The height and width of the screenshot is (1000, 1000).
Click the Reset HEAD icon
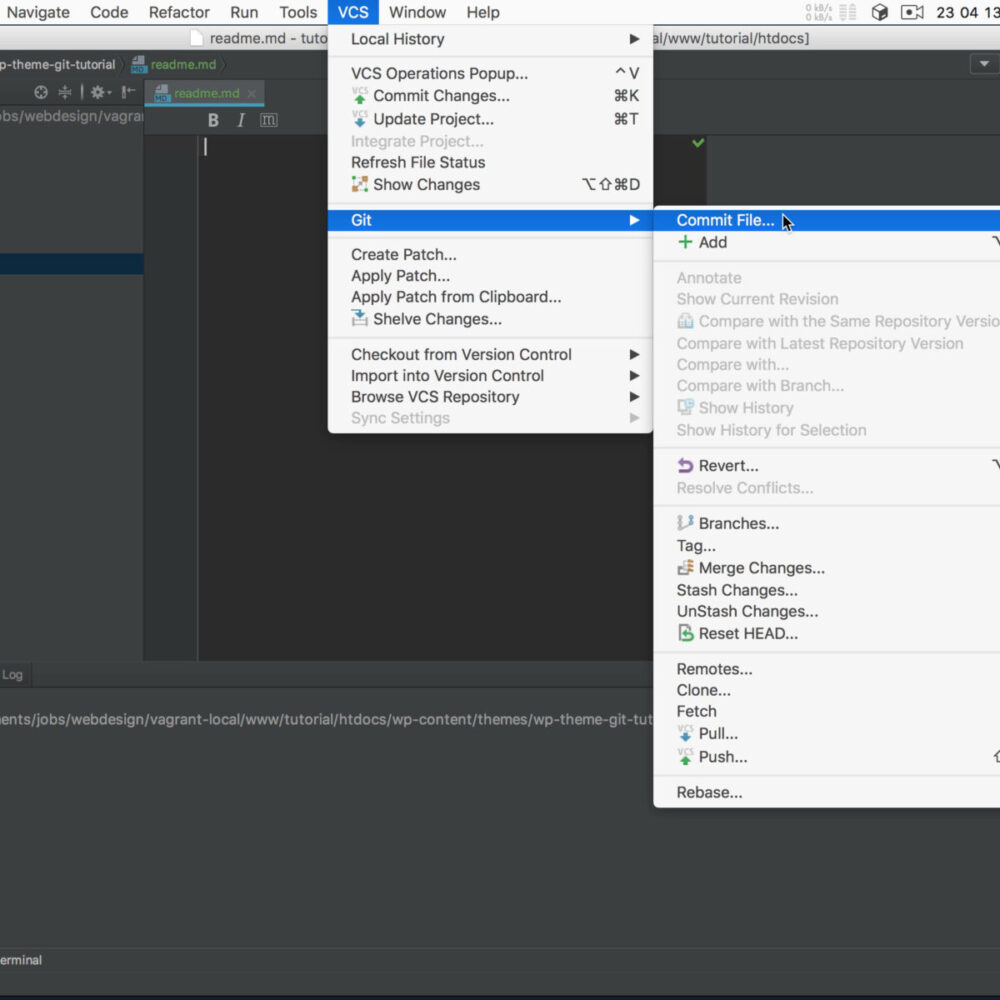point(685,633)
